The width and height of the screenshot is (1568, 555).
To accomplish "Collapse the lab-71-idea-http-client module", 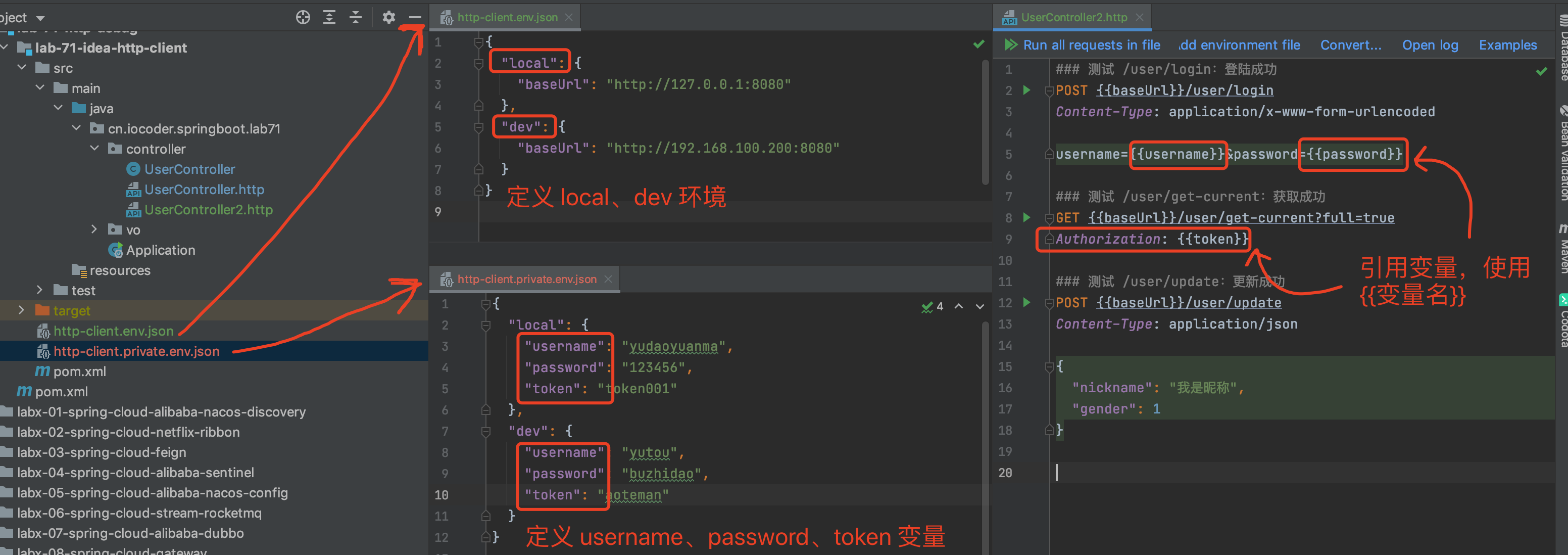I will tap(5, 48).
